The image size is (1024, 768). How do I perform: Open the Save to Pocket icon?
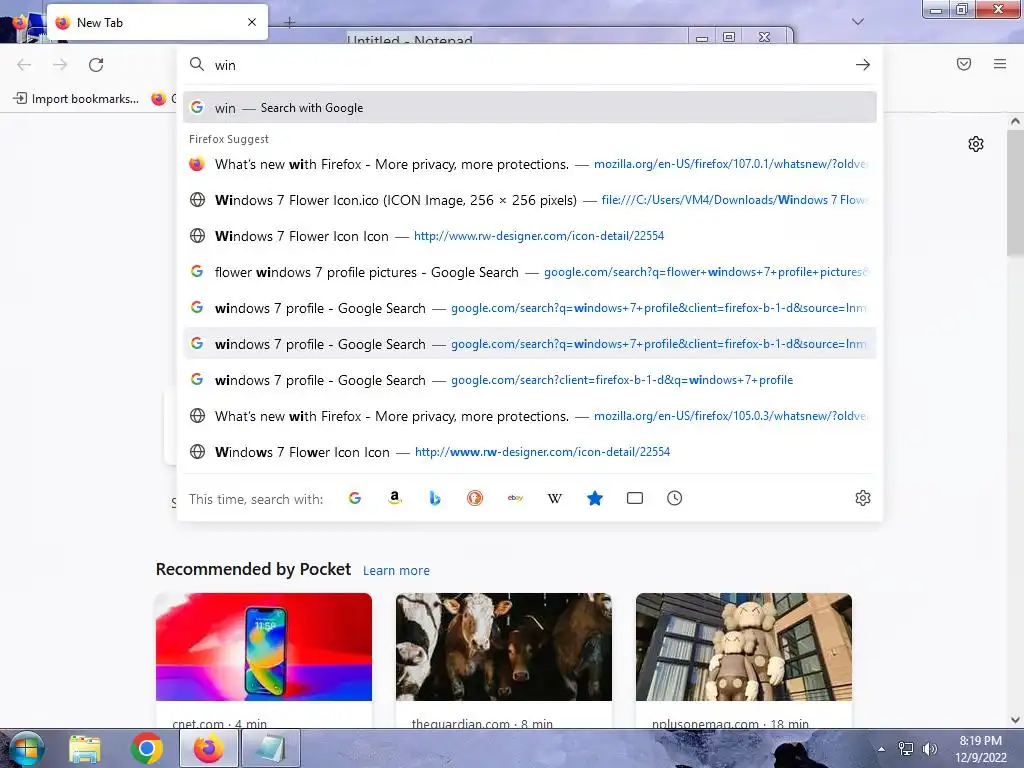(964, 64)
